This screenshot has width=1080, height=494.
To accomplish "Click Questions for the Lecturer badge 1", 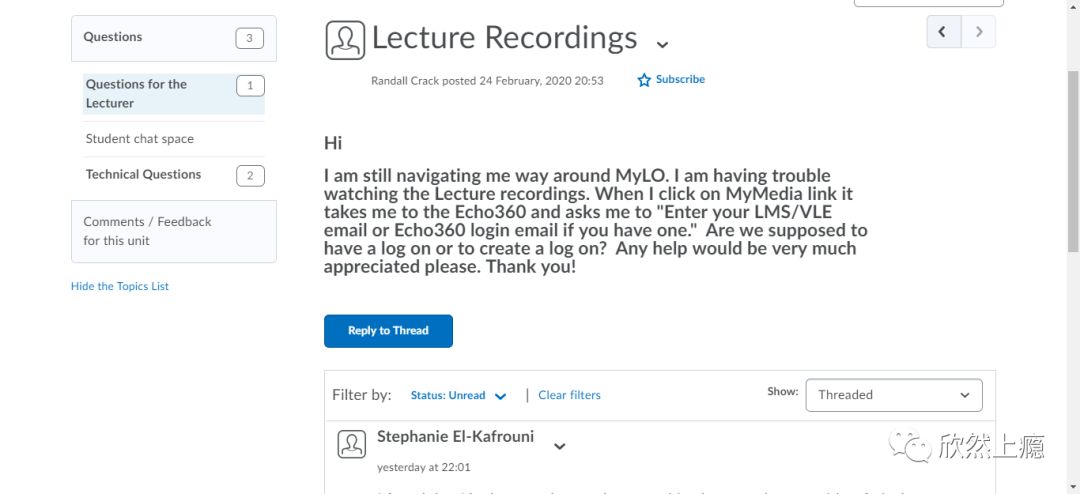I will click(x=250, y=86).
